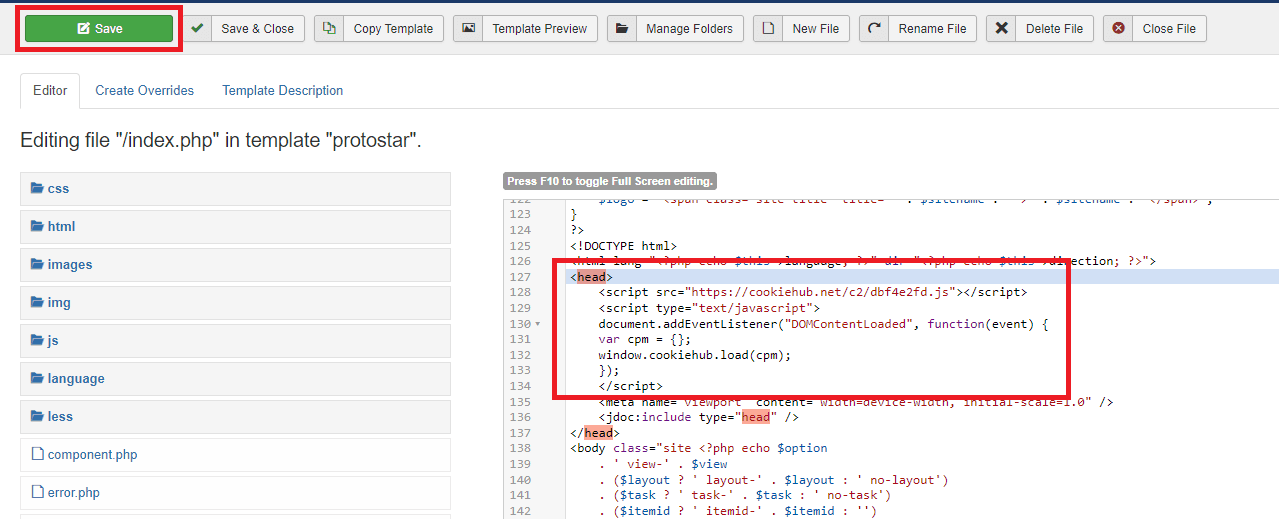Open the component.php file
Image resolution: width=1279 pixels, height=519 pixels.
click(92, 455)
